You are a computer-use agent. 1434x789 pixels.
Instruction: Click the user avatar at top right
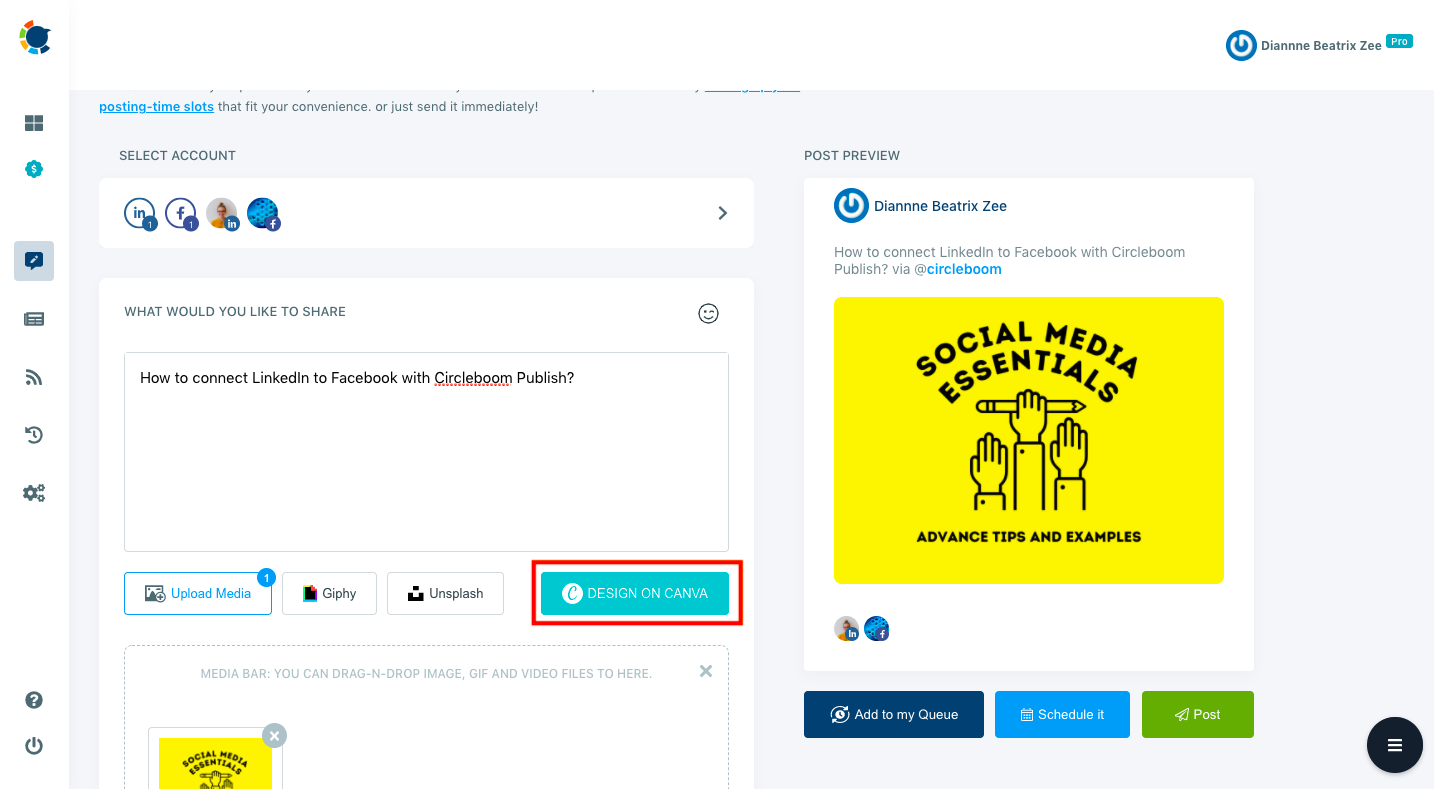(1241, 45)
